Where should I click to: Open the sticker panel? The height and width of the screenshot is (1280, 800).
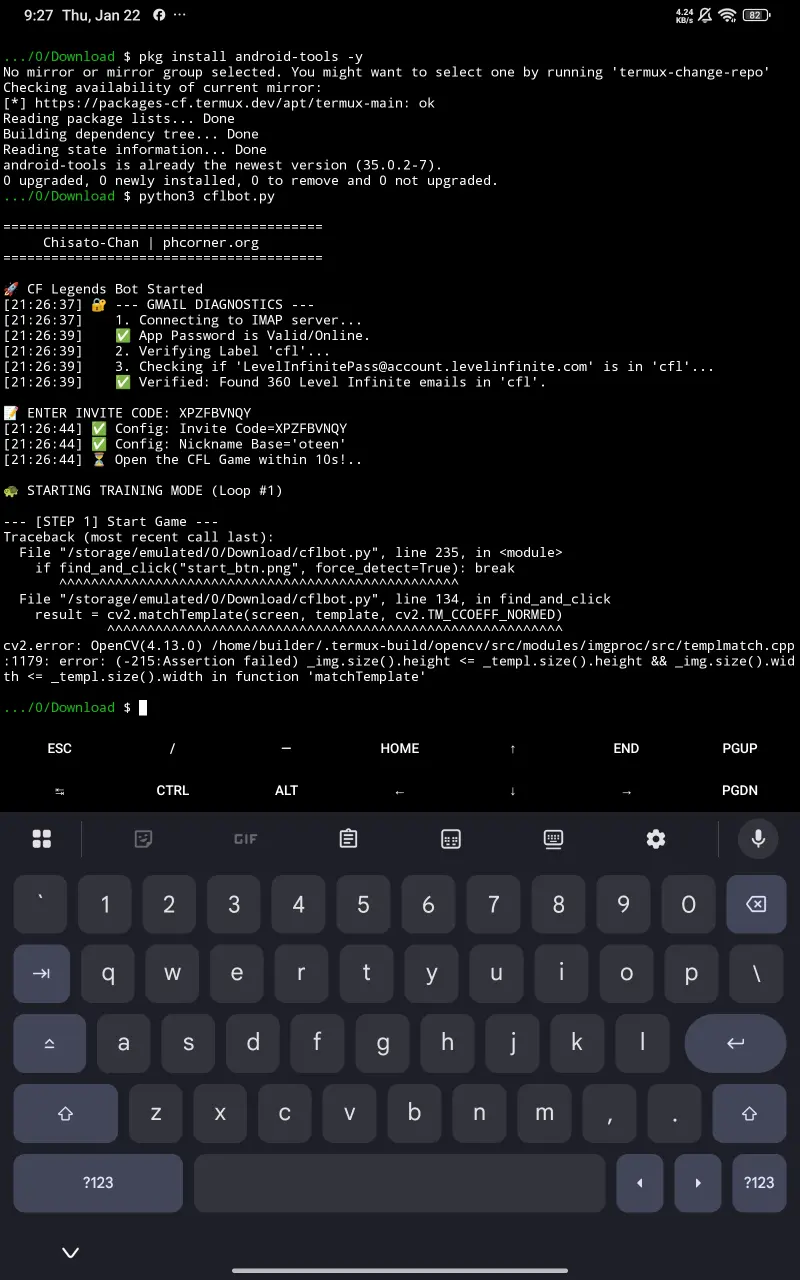(x=144, y=839)
